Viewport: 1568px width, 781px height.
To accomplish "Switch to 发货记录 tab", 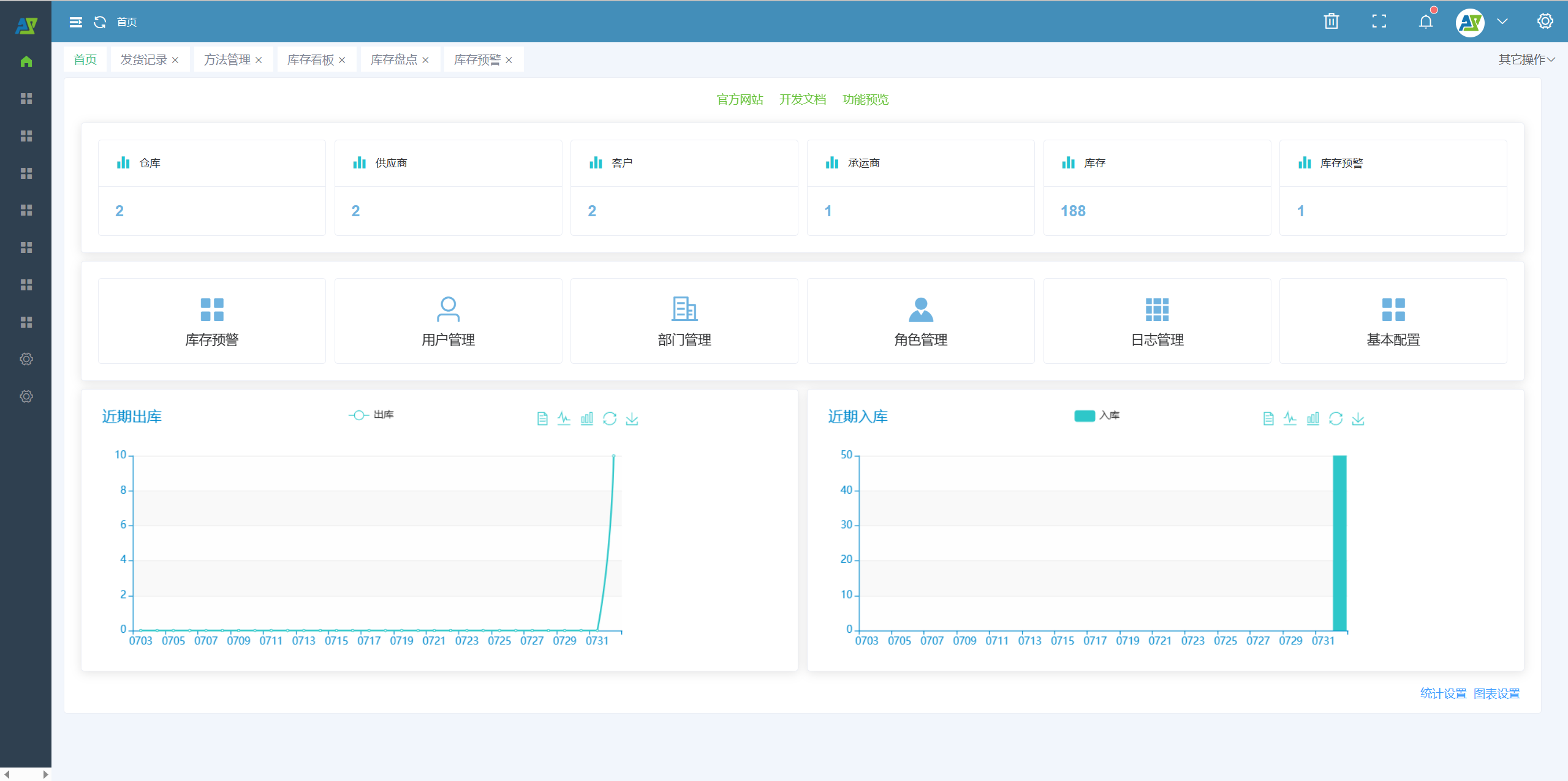I will tap(143, 59).
